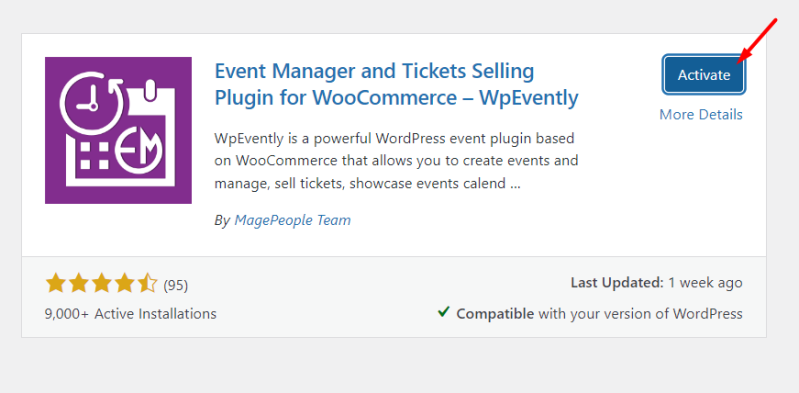Click the green compatibility checkmark icon
Image resolution: width=799 pixels, height=393 pixels.
click(x=444, y=312)
